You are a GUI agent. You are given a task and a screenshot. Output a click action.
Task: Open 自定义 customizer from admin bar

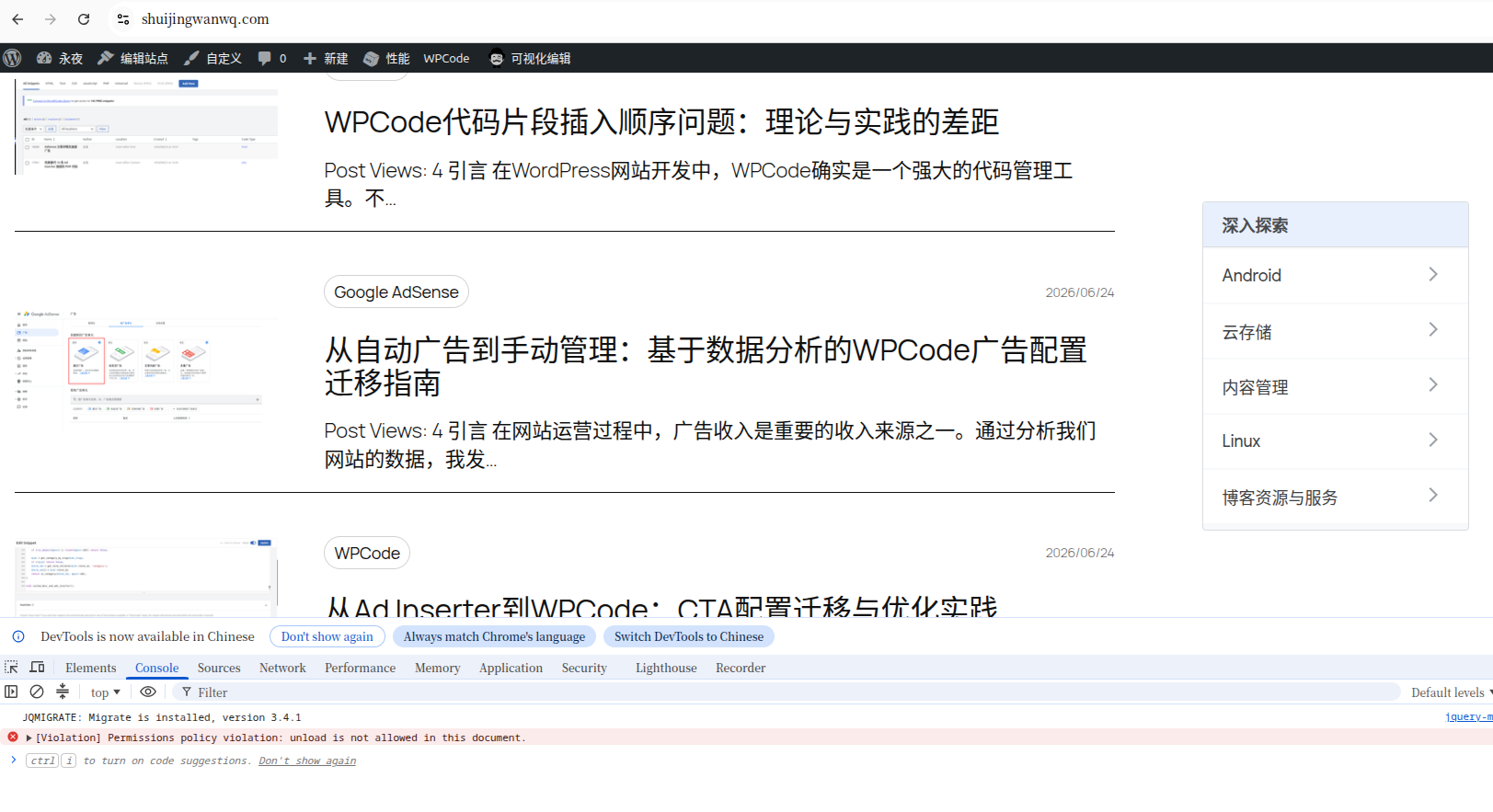click(212, 58)
